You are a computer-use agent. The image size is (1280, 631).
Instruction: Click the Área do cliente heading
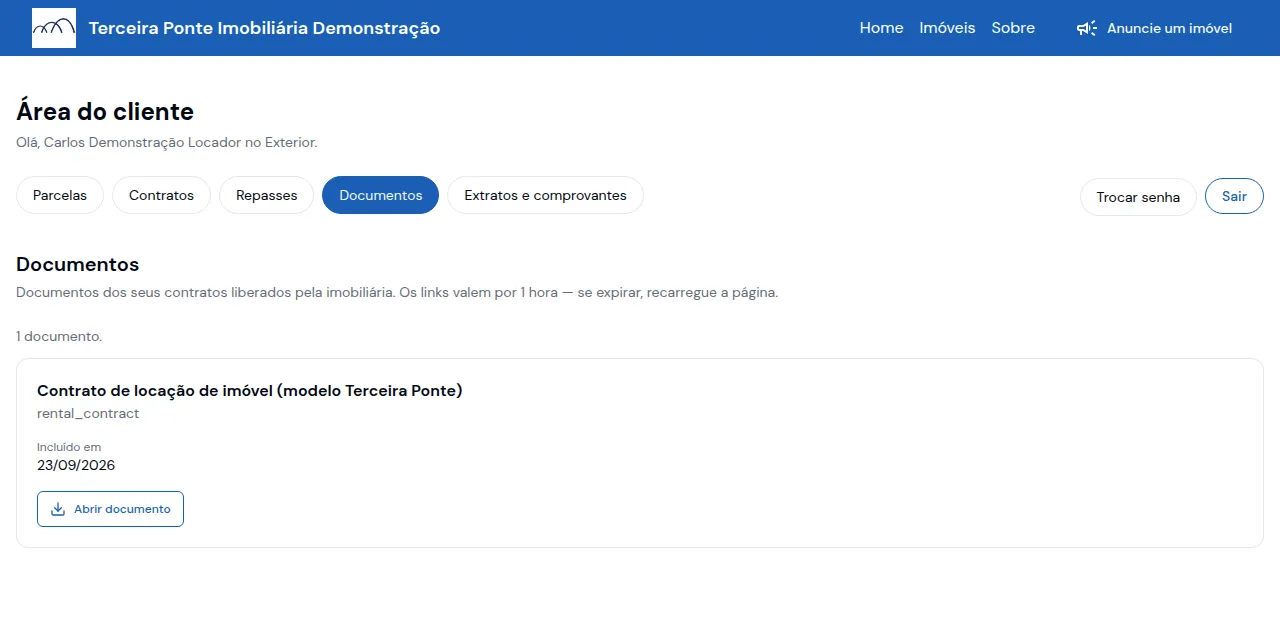click(105, 111)
